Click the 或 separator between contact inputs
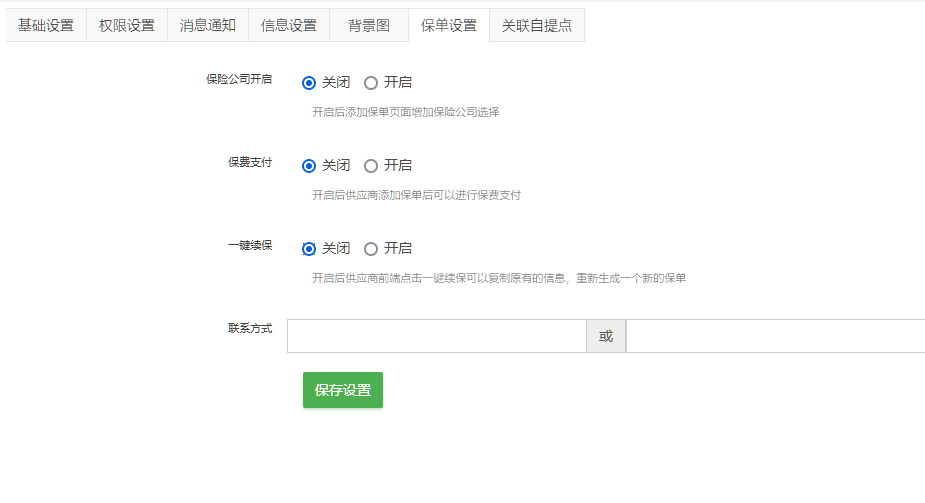This screenshot has height=503, width=925. click(606, 336)
